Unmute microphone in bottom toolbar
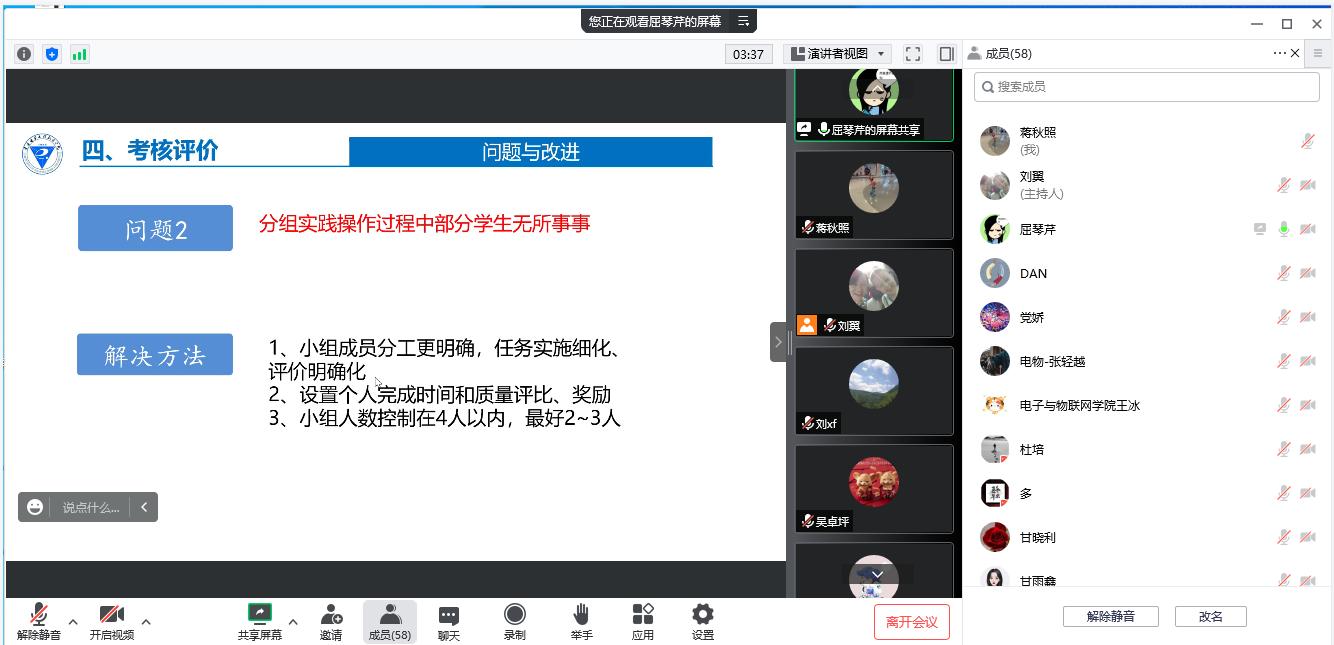 [39, 614]
